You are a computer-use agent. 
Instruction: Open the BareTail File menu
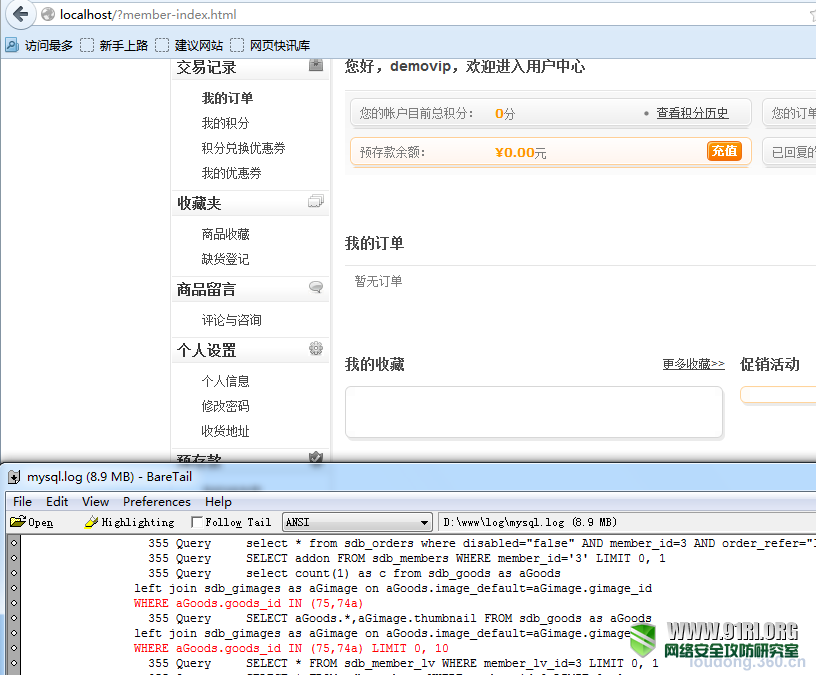pyautogui.click(x=22, y=502)
